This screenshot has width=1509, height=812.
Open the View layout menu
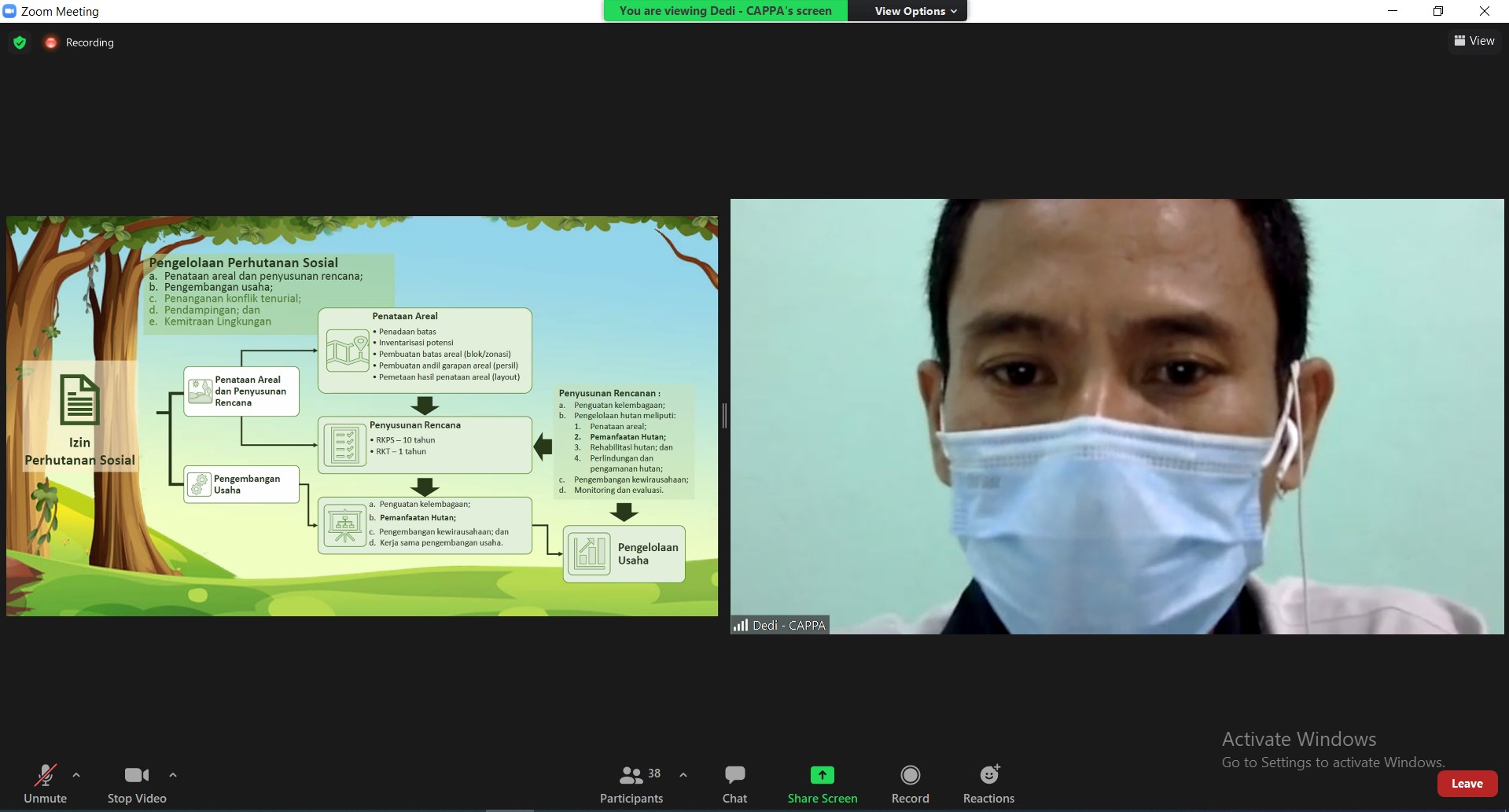pos(1474,41)
